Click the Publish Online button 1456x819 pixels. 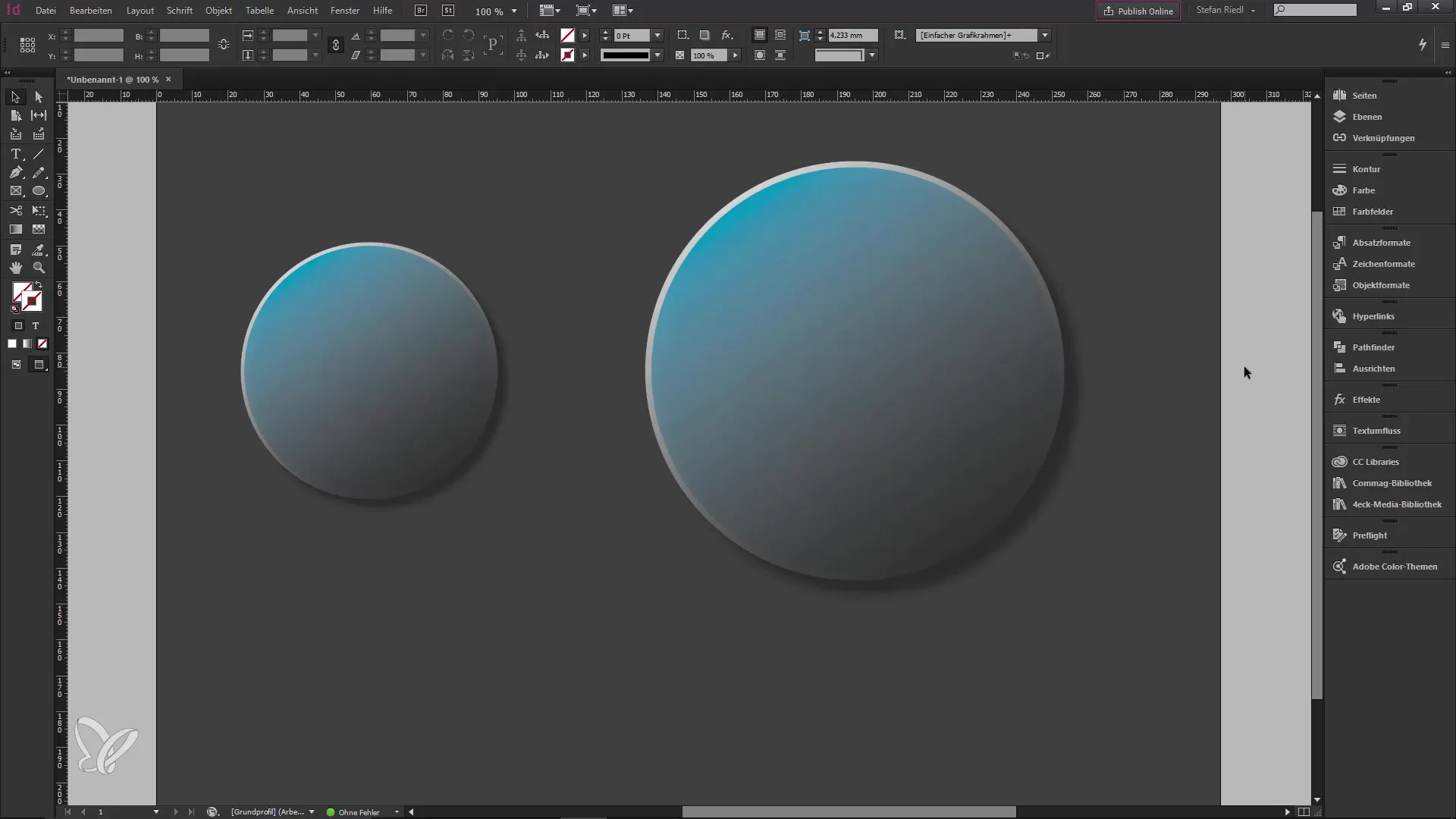pos(1137,11)
